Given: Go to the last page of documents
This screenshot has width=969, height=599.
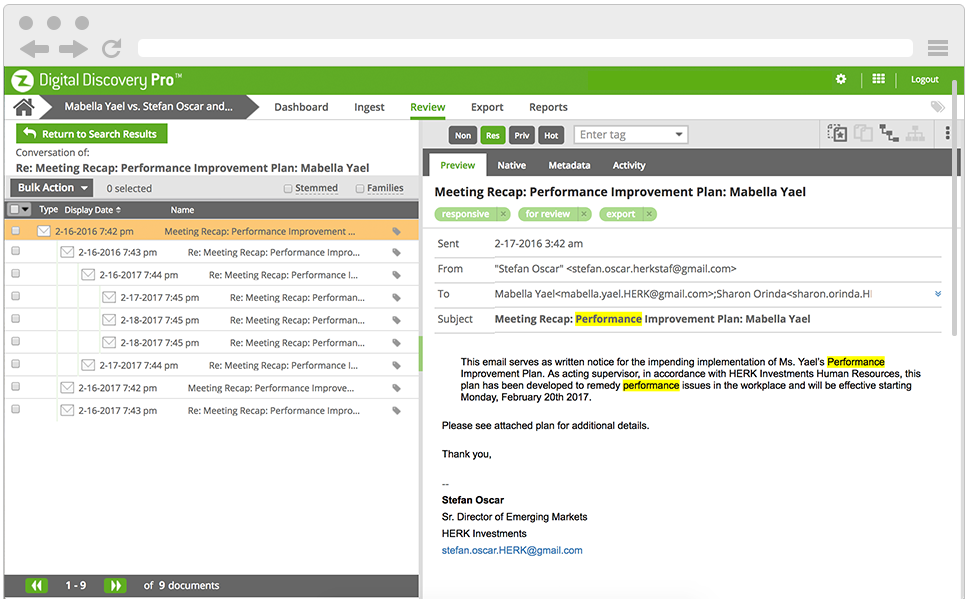Looking at the screenshot, I should coord(115,585).
